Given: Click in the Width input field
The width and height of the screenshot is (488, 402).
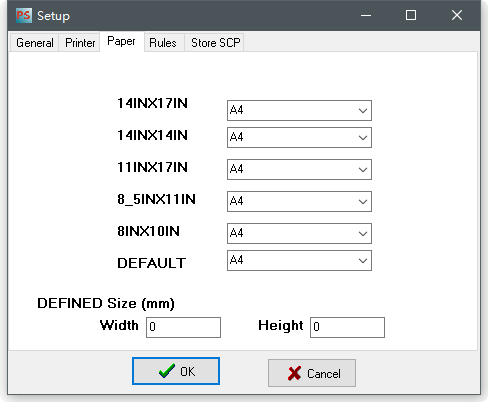Looking at the screenshot, I should tap(183, 327).
